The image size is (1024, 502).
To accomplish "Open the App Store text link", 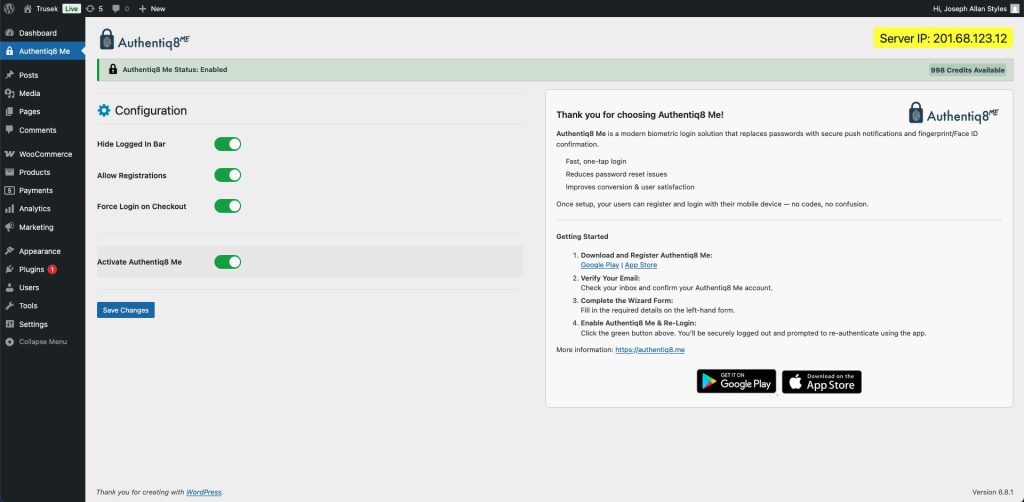I will coord(641,265).
